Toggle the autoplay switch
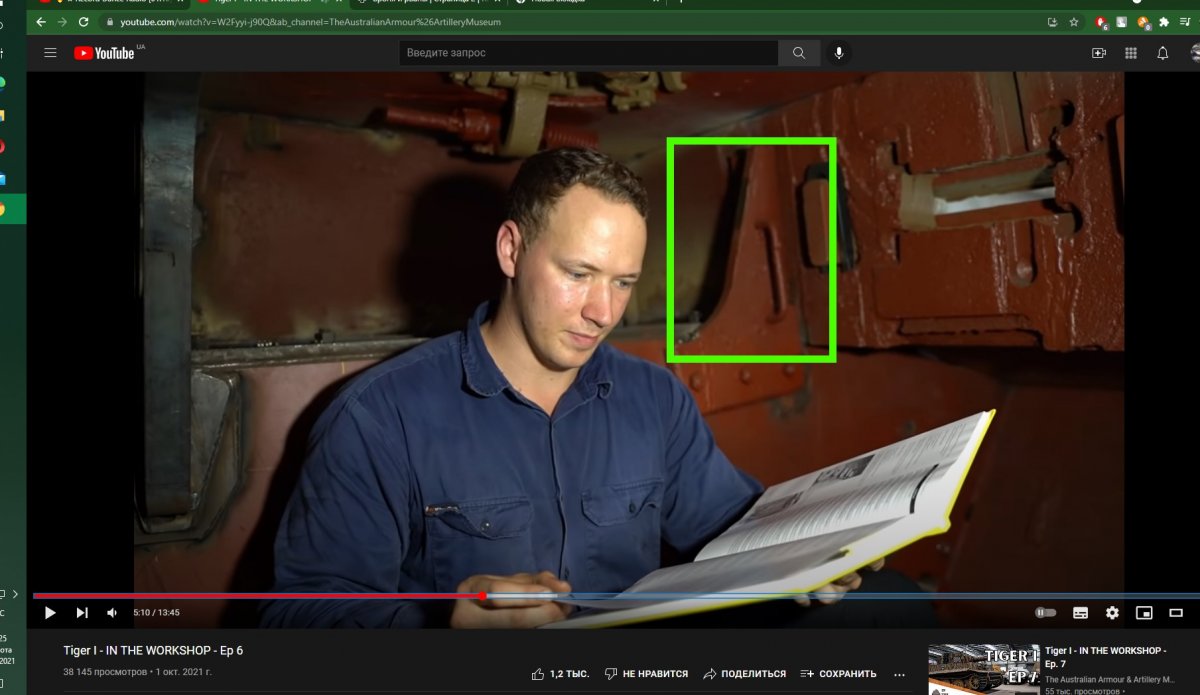This screenshot has width=1200, height=695. click(x=1045, y=613)
